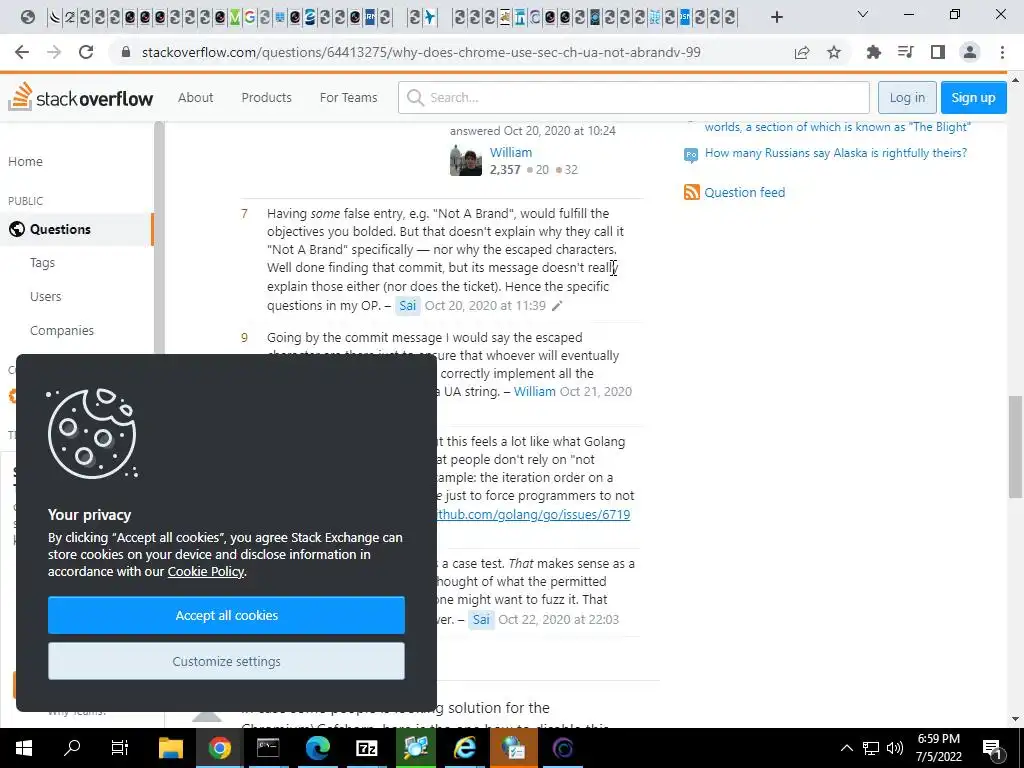
Task: Open Companies in the sidebar
Action: [62, 330]
